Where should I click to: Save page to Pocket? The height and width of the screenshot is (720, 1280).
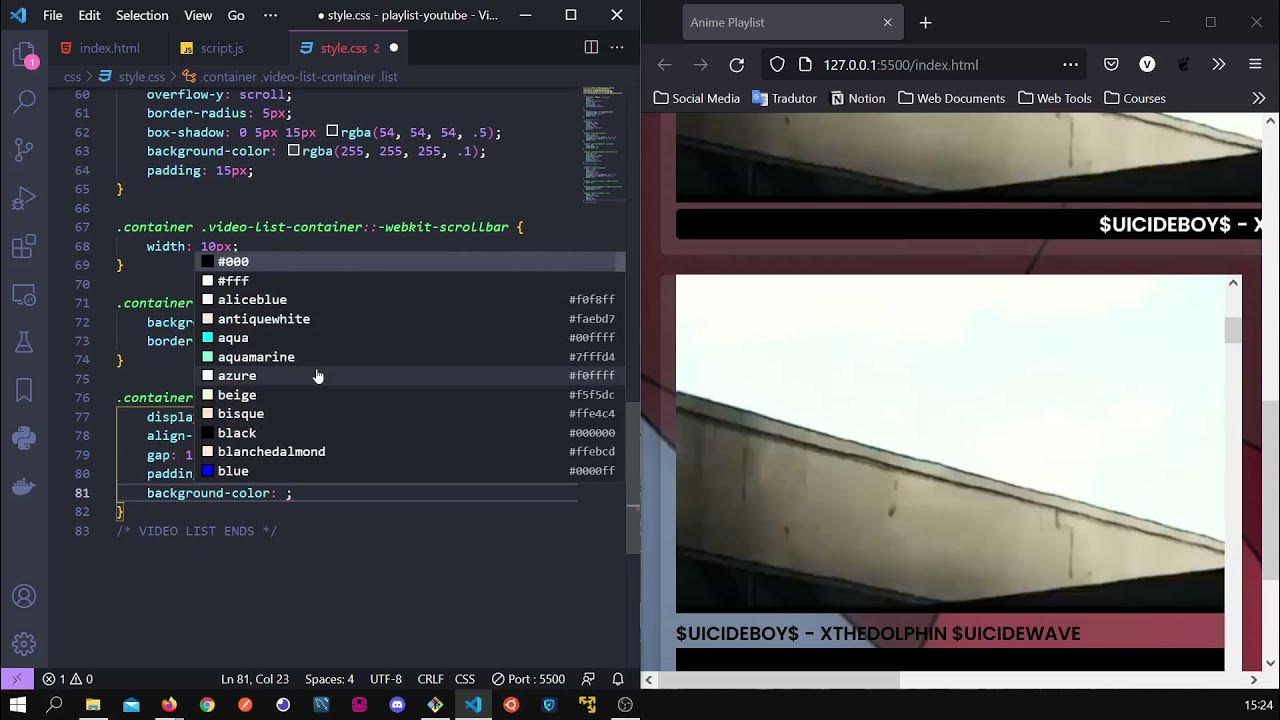click(x=1111, y=65)
